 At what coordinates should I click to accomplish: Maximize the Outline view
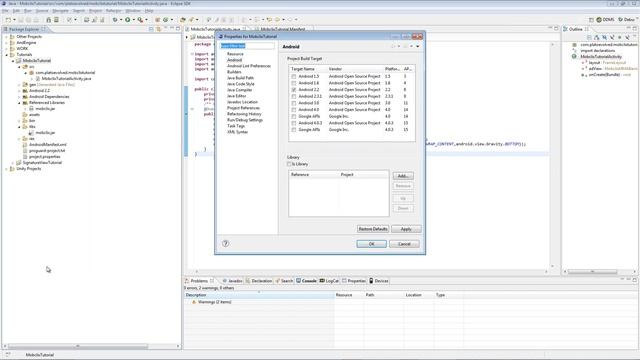635,29
